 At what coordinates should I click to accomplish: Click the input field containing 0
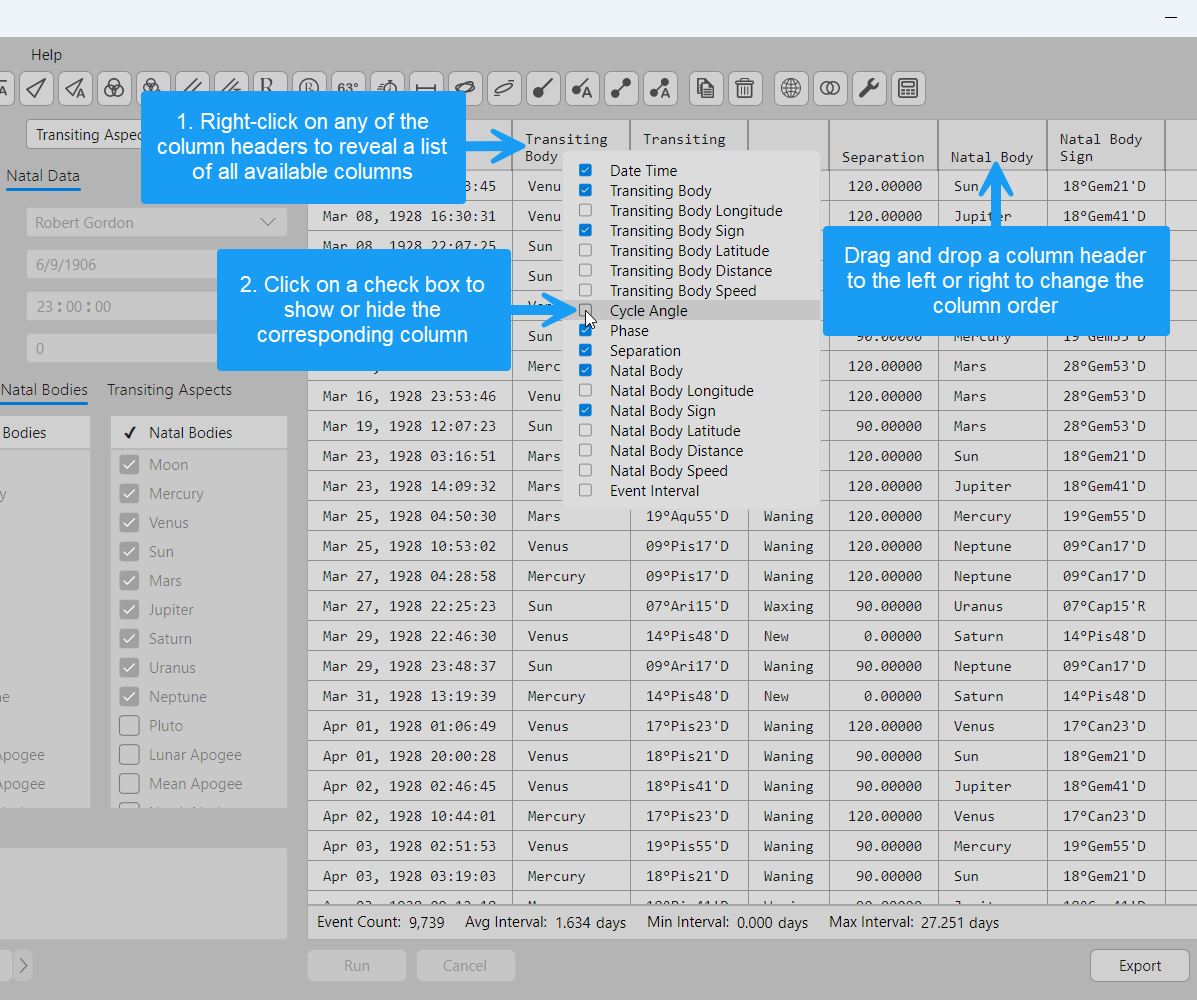coord(122,349)
